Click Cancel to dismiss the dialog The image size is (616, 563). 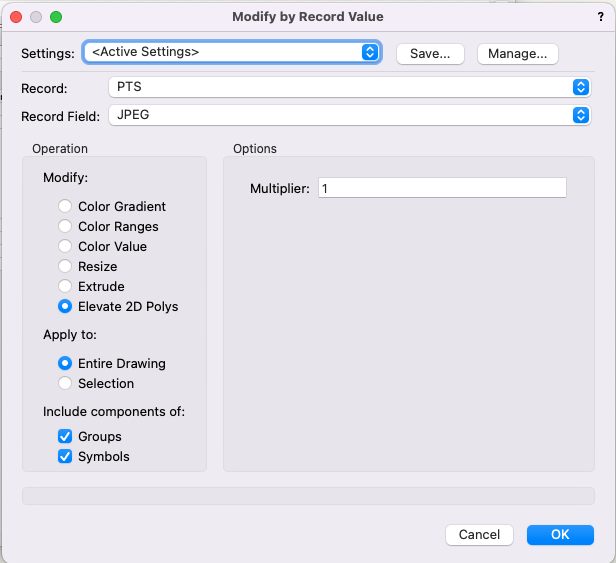coord(479,535)
